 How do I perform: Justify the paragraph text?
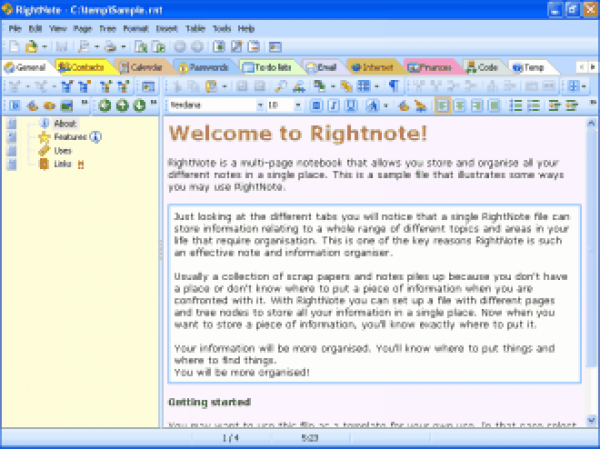pos(494,105)
